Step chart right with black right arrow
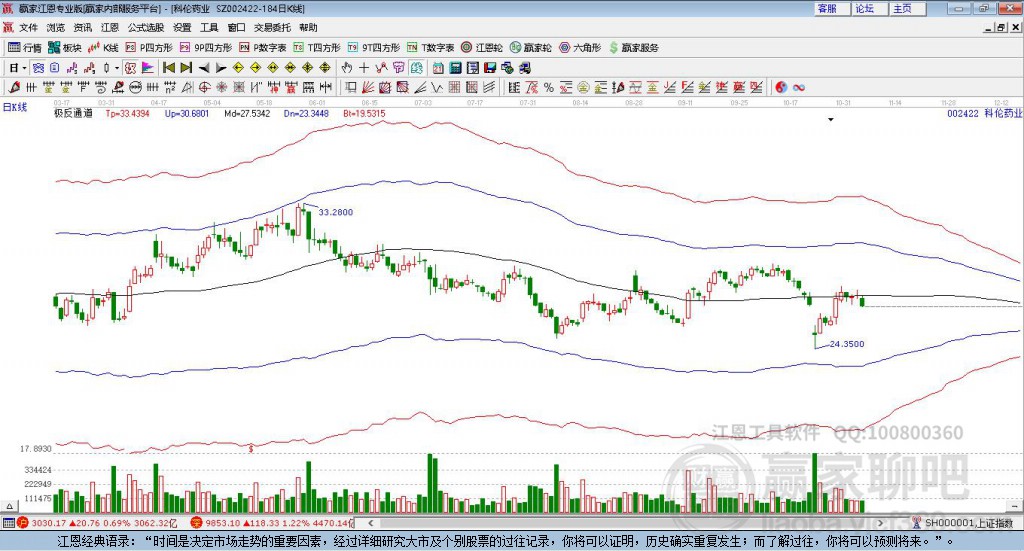This screenshot has height=551, width=1024. pyautogui.click(x=221, y=67)
